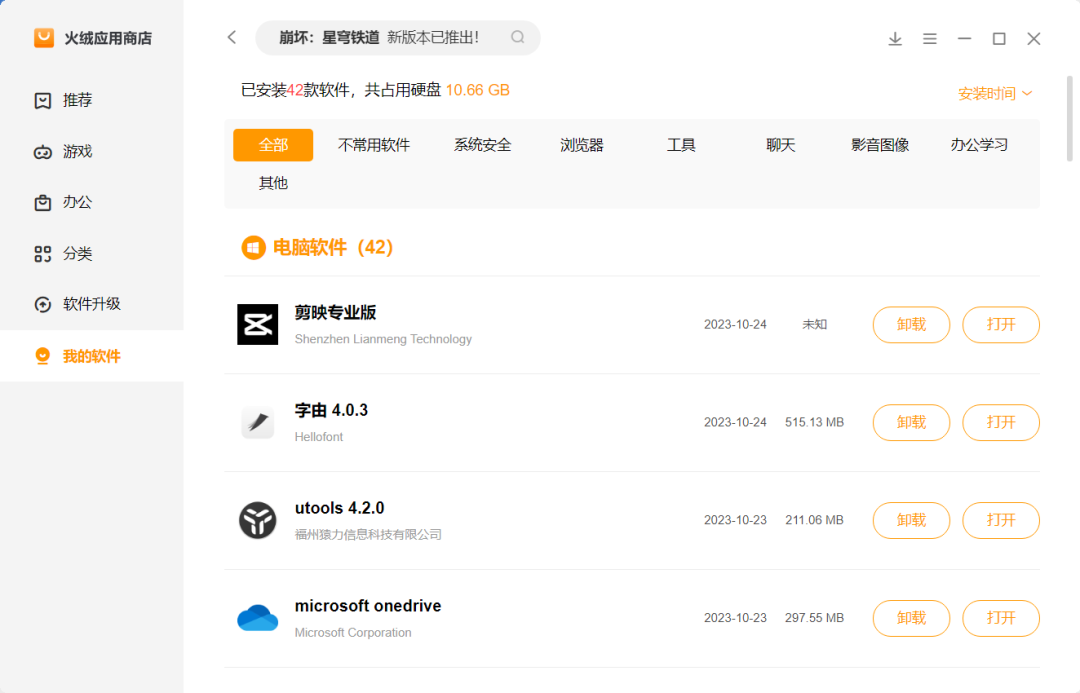Image resolution: width=1080 pixels, height=693 pixels.
Task: Click the 字由 app icon
Action: click(258, 422)
